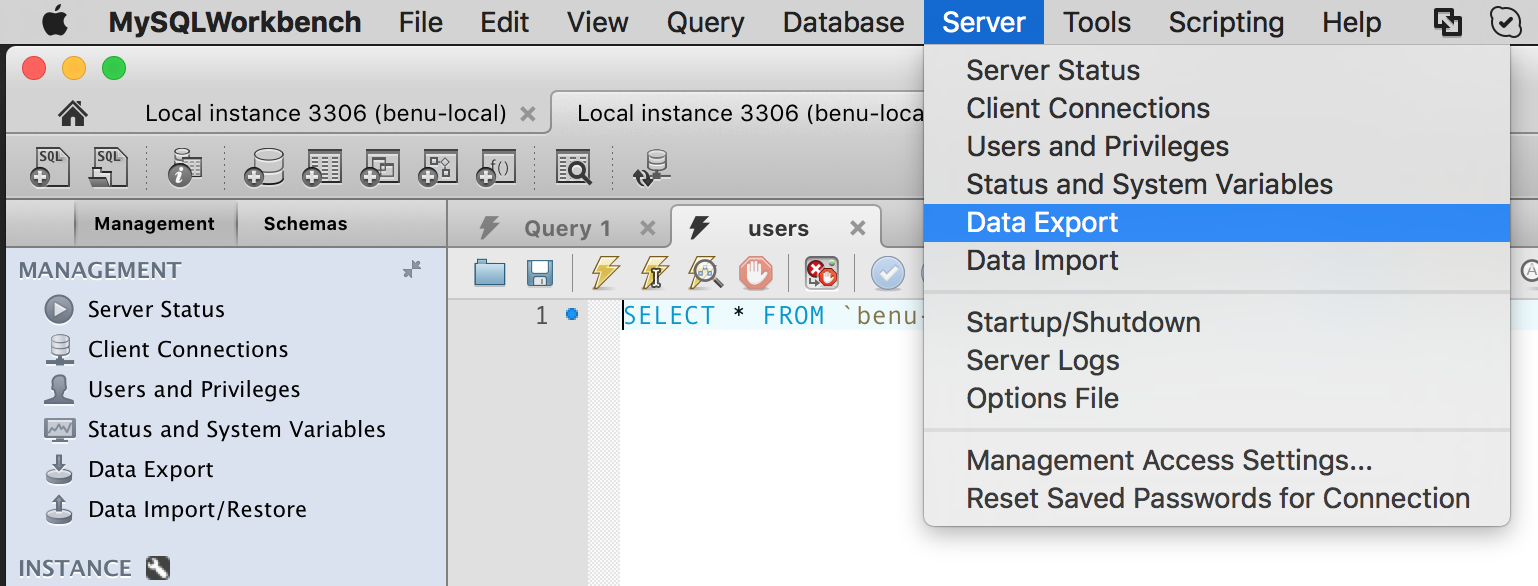Screen dimensions: 1538x586
Task: Click the Status and System Variables monitor icon
Action: [60, 429]
